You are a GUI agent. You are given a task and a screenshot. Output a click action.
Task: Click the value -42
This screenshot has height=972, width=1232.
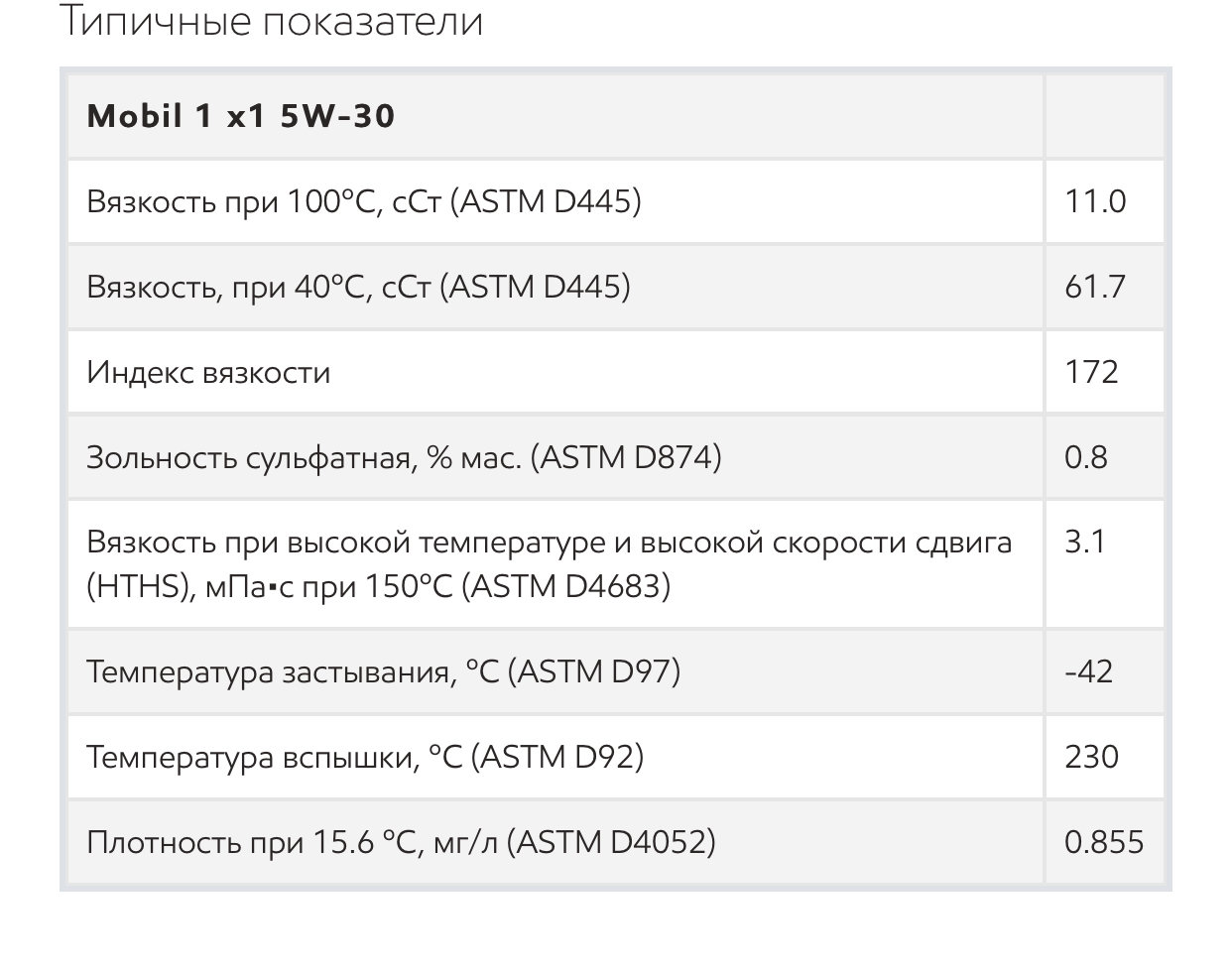(1088, 672)
